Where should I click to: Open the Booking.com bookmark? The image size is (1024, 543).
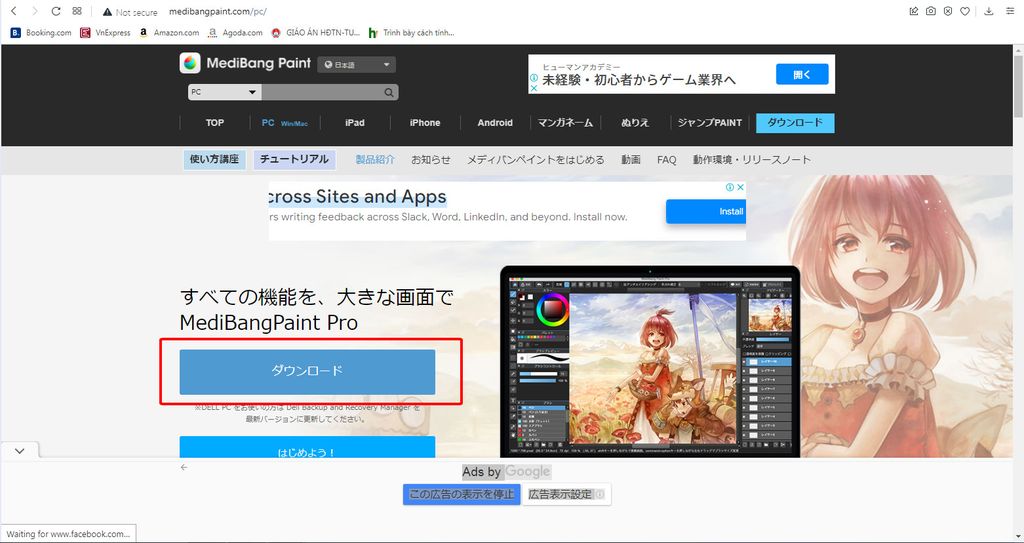point(41,33)
